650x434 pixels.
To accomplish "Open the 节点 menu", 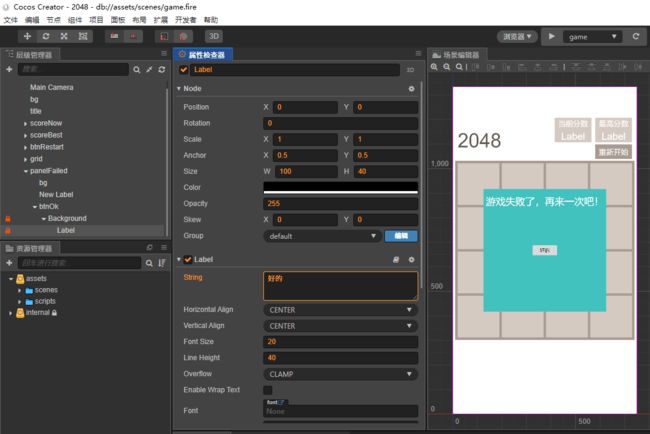I will (53, 20).
